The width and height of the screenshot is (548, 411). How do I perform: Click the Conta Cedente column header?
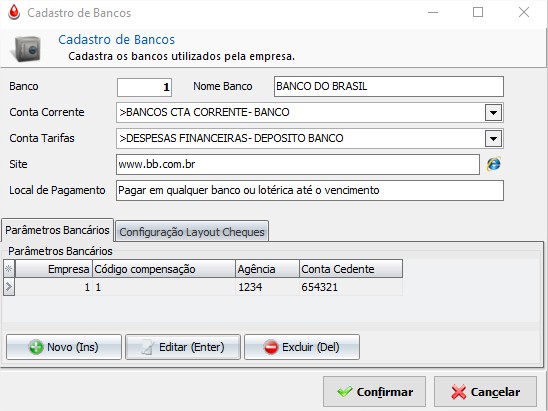(x=351, y=269)
